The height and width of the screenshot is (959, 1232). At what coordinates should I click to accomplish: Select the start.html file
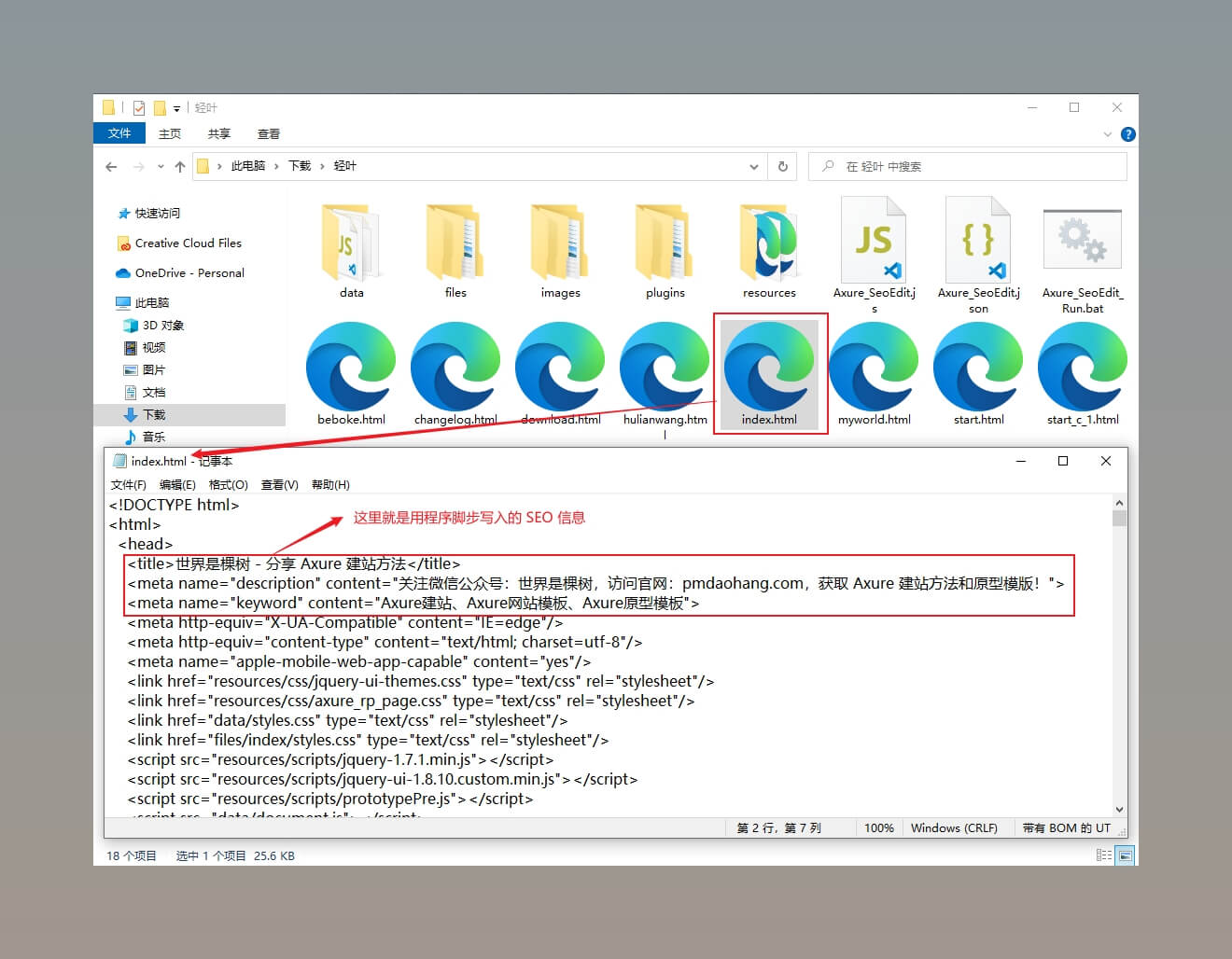pyautogui.click(x=978, y=373)
